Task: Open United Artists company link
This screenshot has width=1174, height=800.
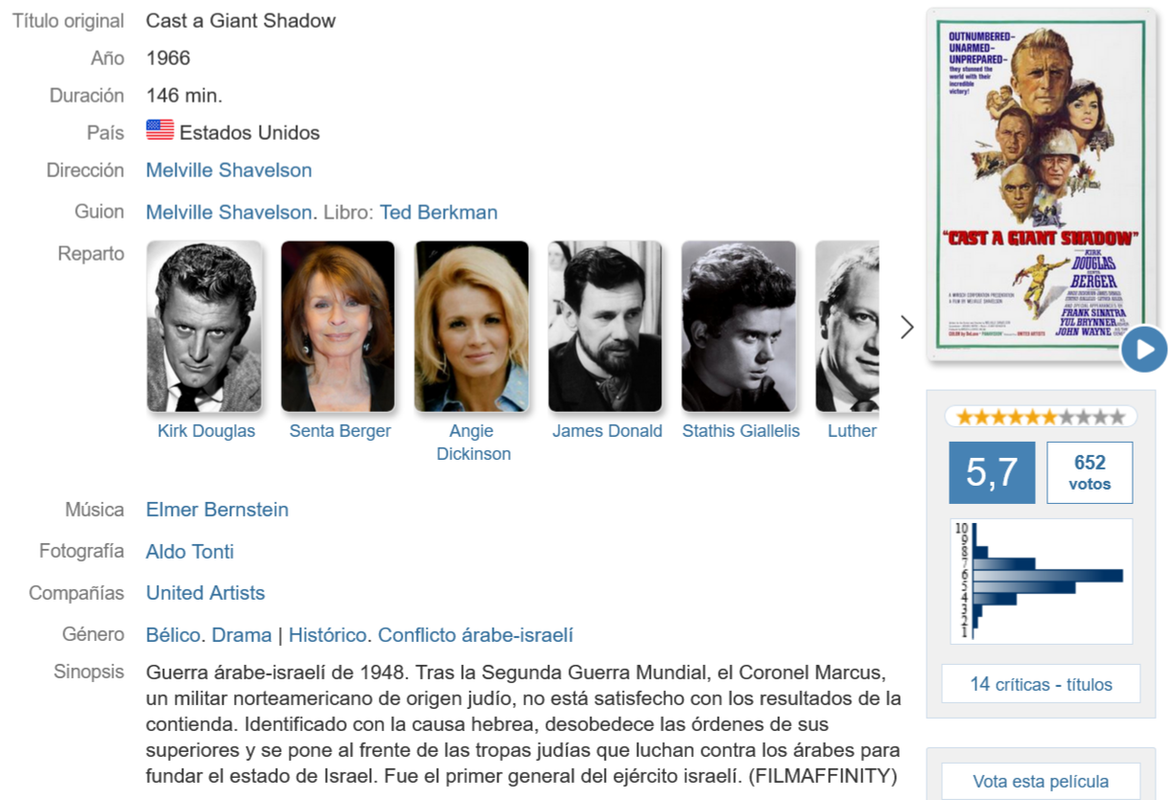Action: [x=205, y=593]
